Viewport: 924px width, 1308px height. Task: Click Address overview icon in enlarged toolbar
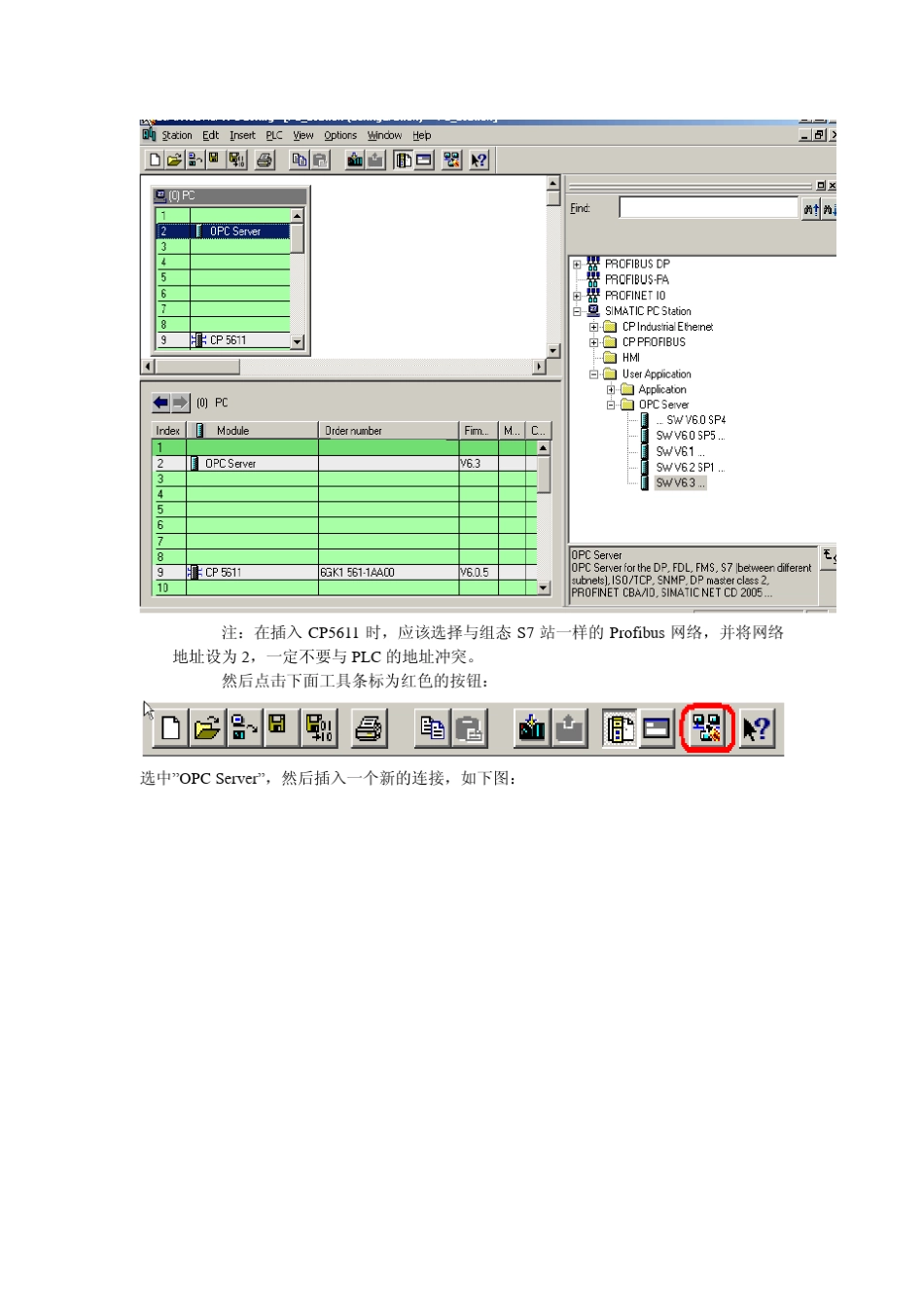[657, 727]
